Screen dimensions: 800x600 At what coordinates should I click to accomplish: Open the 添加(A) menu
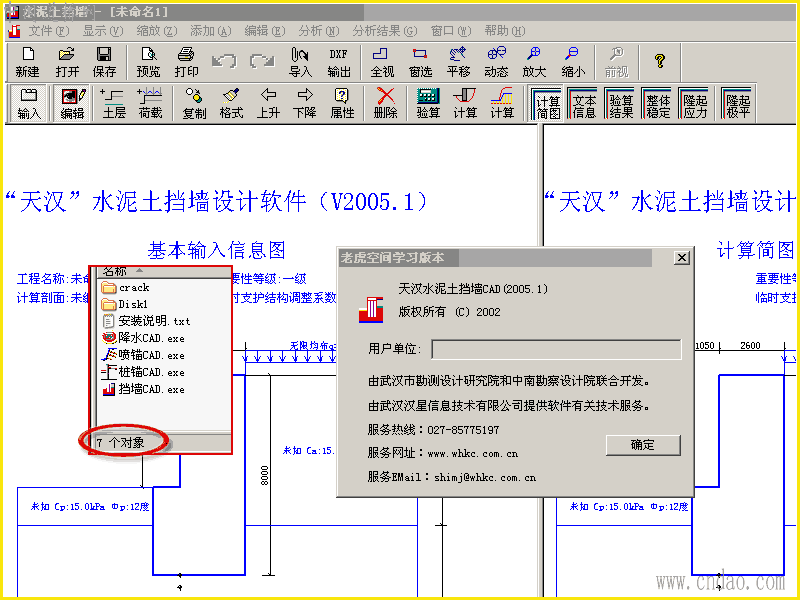(x=211, y=31)
